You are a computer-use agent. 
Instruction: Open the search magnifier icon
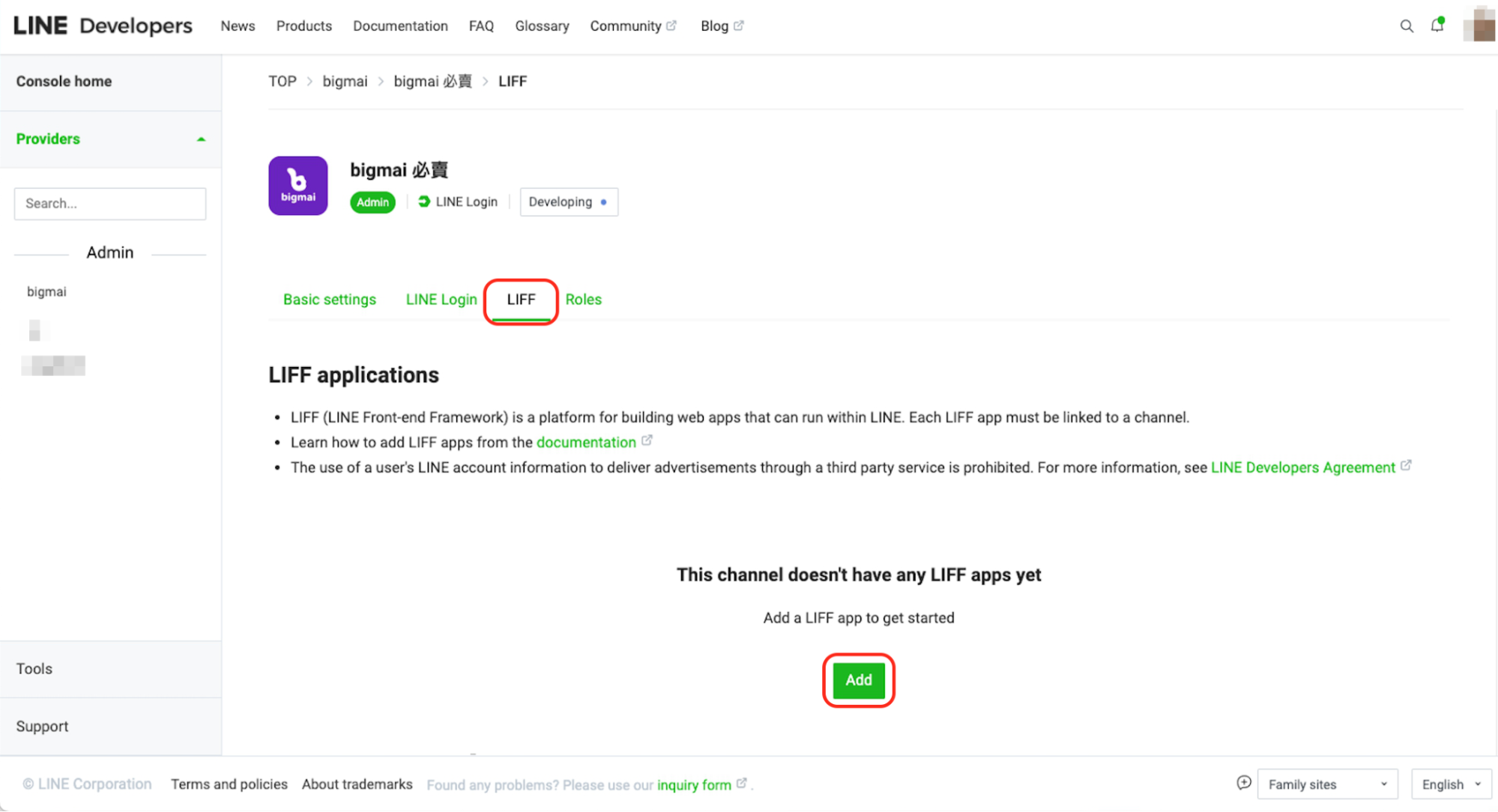click(1407, 26)
